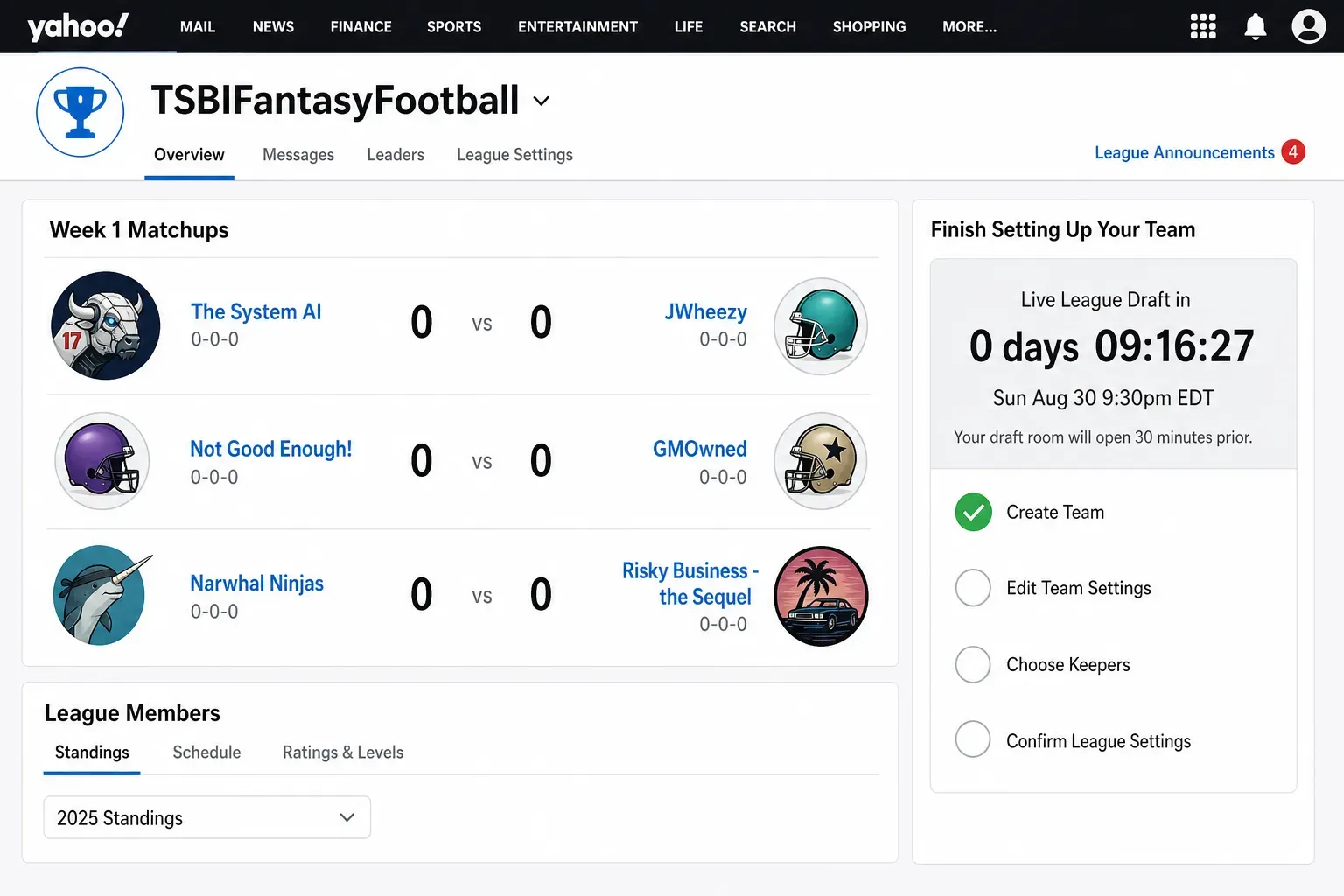Click the league trophy logo

pyautogui.click(x=80, y=112)
